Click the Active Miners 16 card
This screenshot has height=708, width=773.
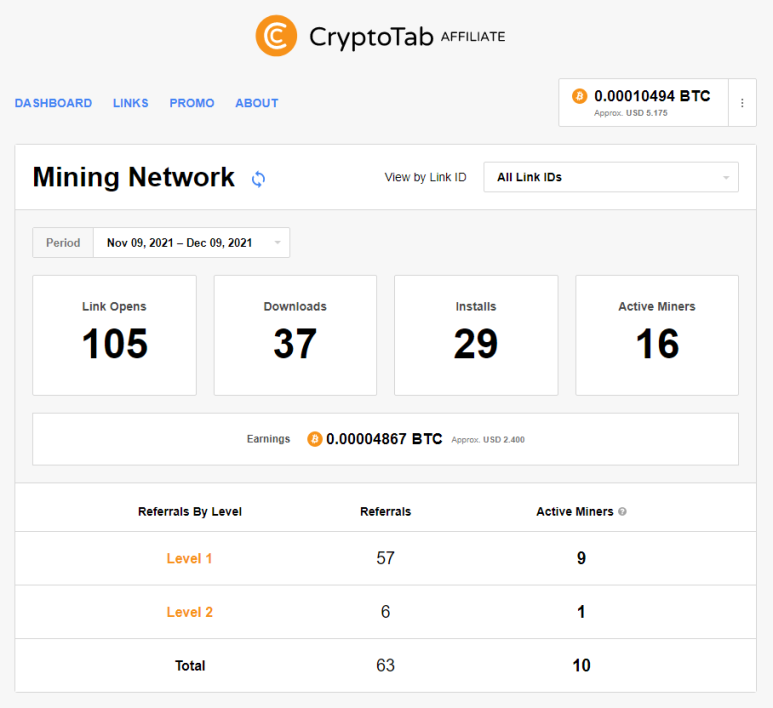657,335
